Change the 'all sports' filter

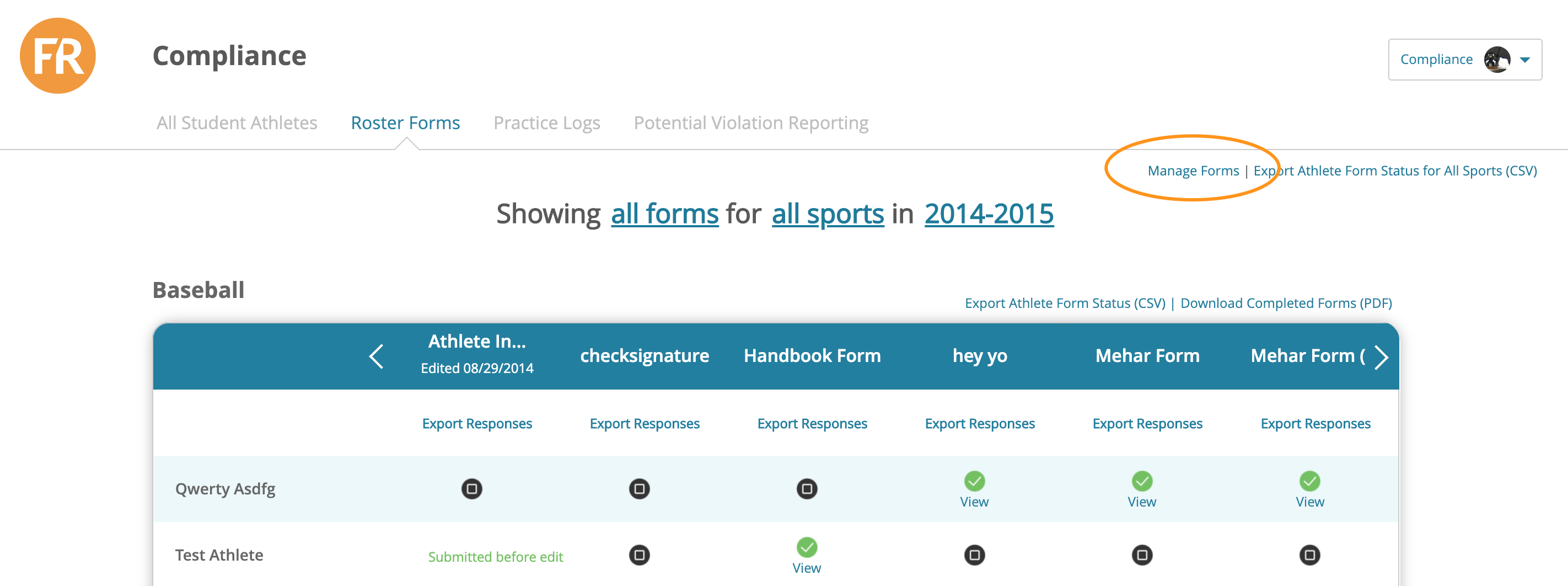(828, 214)
